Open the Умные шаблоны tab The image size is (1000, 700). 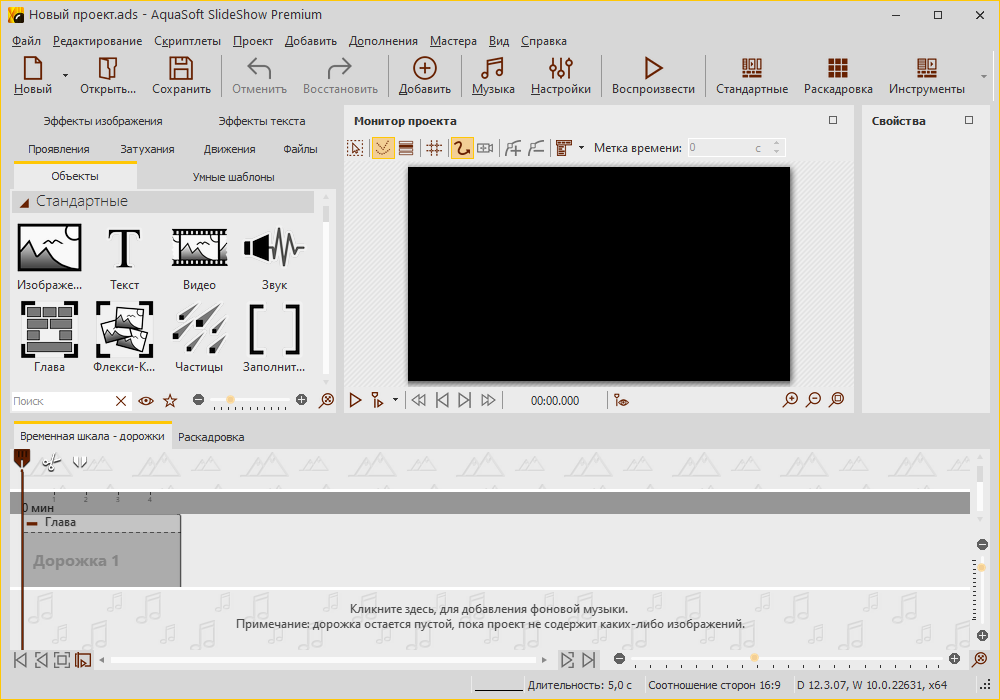[x=233, y=177]
